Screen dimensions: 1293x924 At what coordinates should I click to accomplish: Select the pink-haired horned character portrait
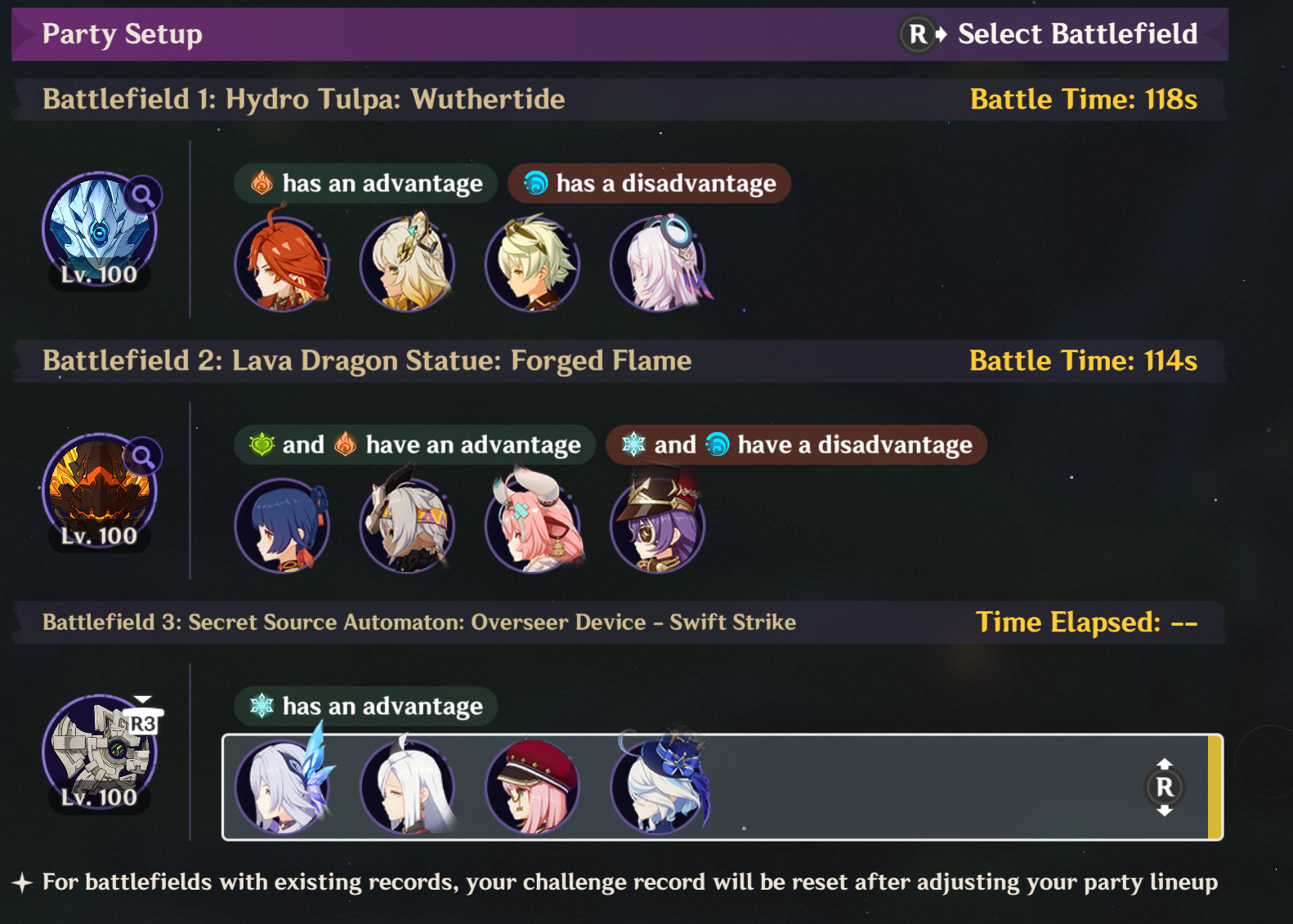click(533, 525)
